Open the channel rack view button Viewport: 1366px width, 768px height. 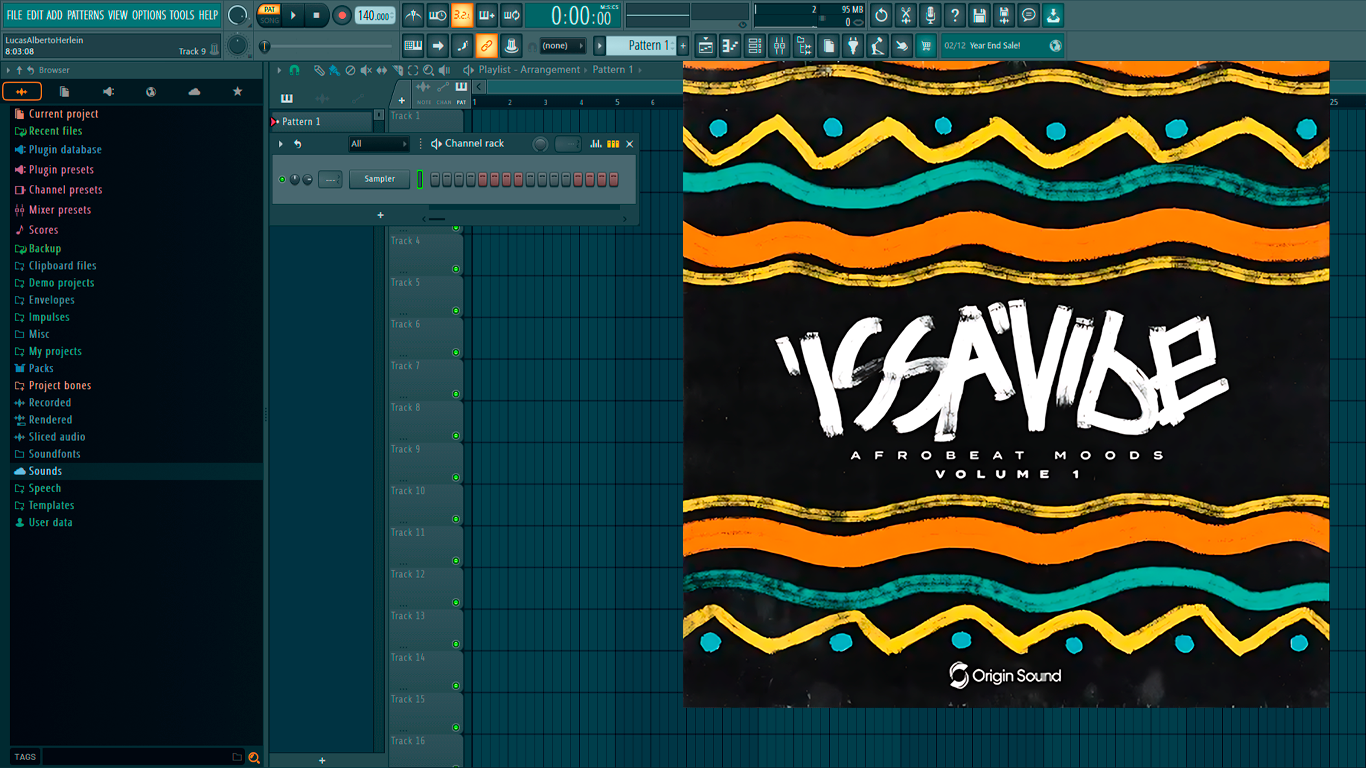755,45
